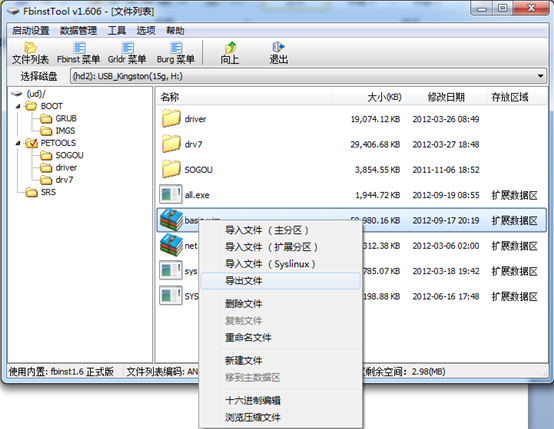Open the Fbinst 菜单 toolbar icon
This screenshot has width=554, height=429.
point(78,53)
